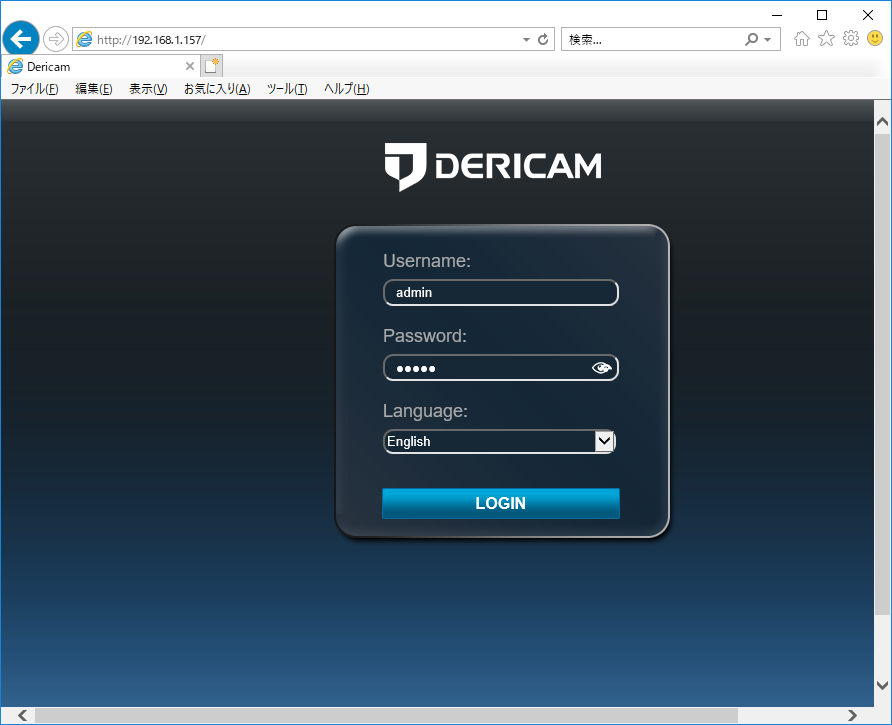
Task: Click the vertical scrollbar thumb
Action: (x=882, y=374)
